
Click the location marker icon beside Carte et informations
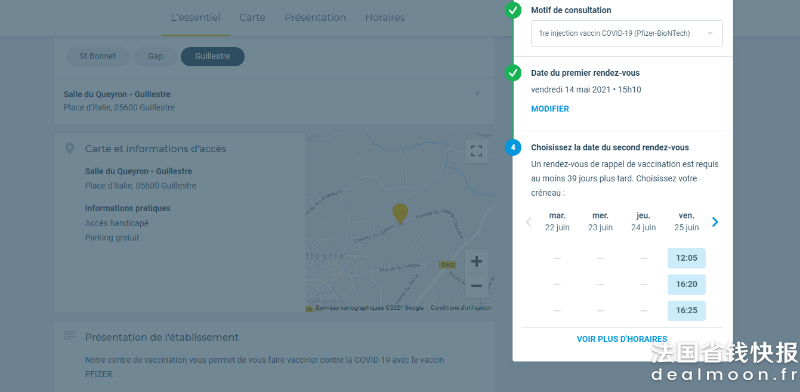click(x=70, y=149)
